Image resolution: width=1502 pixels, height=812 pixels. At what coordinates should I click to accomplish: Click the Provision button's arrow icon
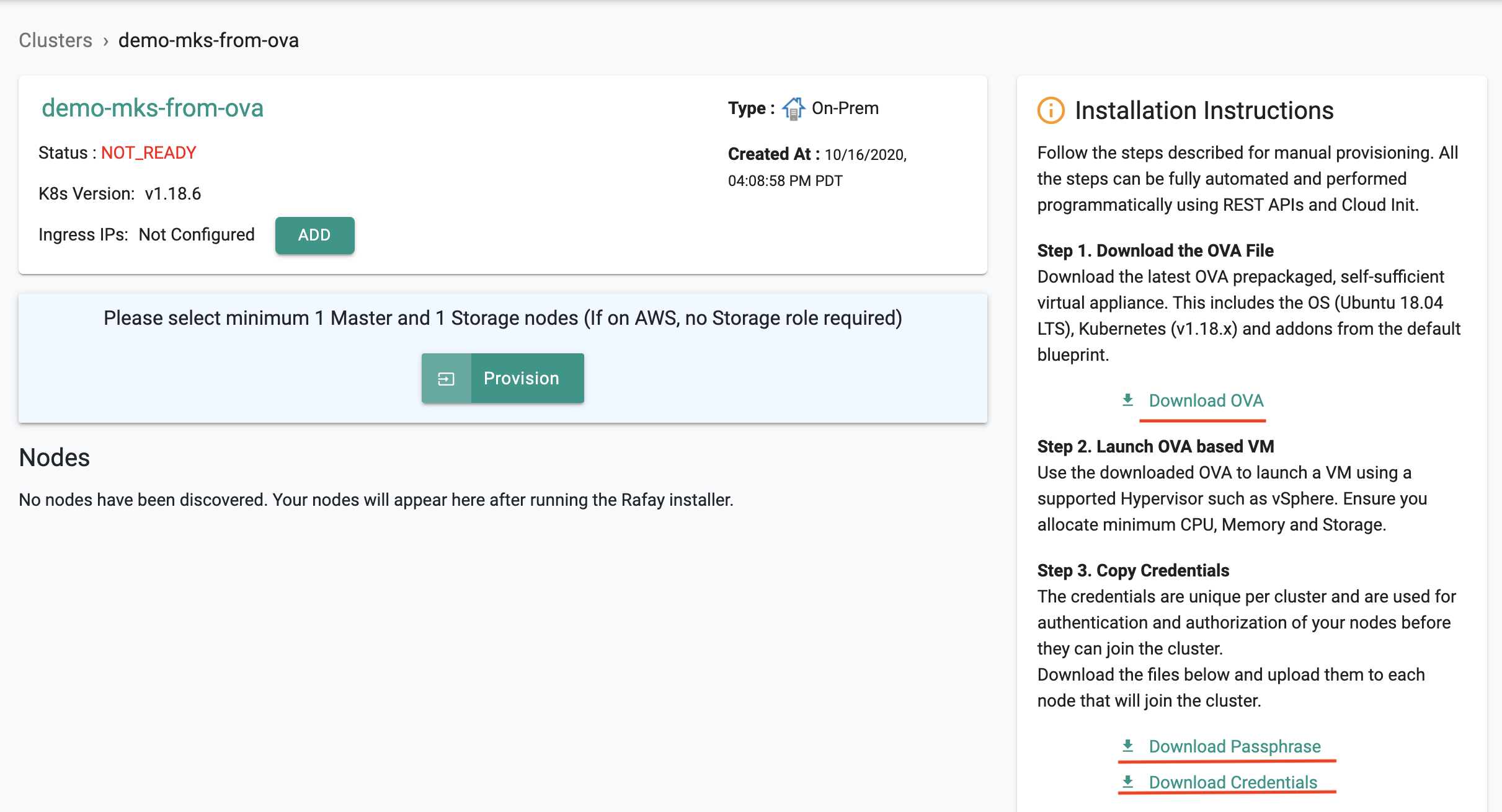point(447,378)
